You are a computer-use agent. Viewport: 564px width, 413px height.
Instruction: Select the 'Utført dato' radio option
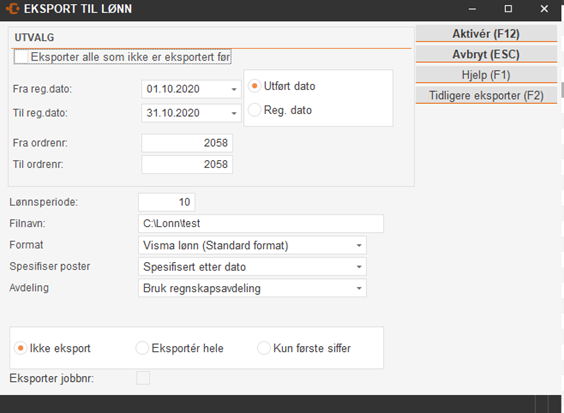point(255,86)
